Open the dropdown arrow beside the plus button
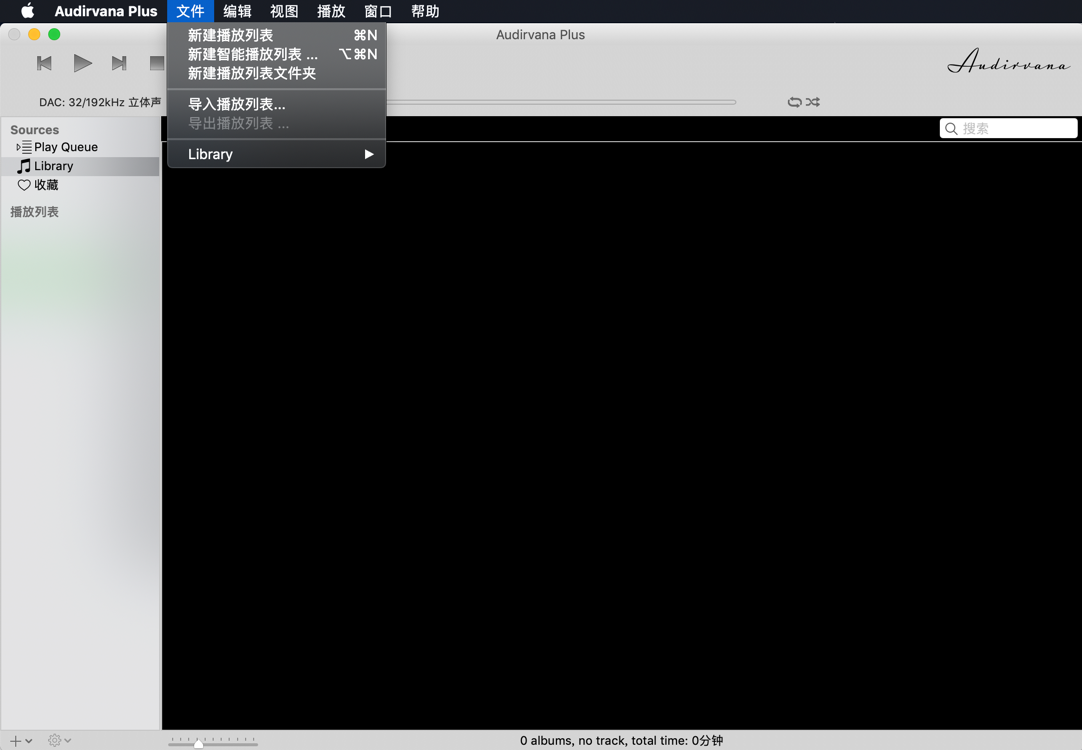 pyautogui.click(x=27, y=739)
